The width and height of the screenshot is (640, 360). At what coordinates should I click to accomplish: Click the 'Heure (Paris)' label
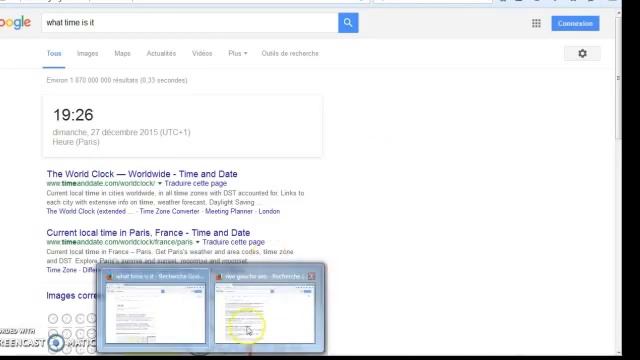[x=76, y=142]
